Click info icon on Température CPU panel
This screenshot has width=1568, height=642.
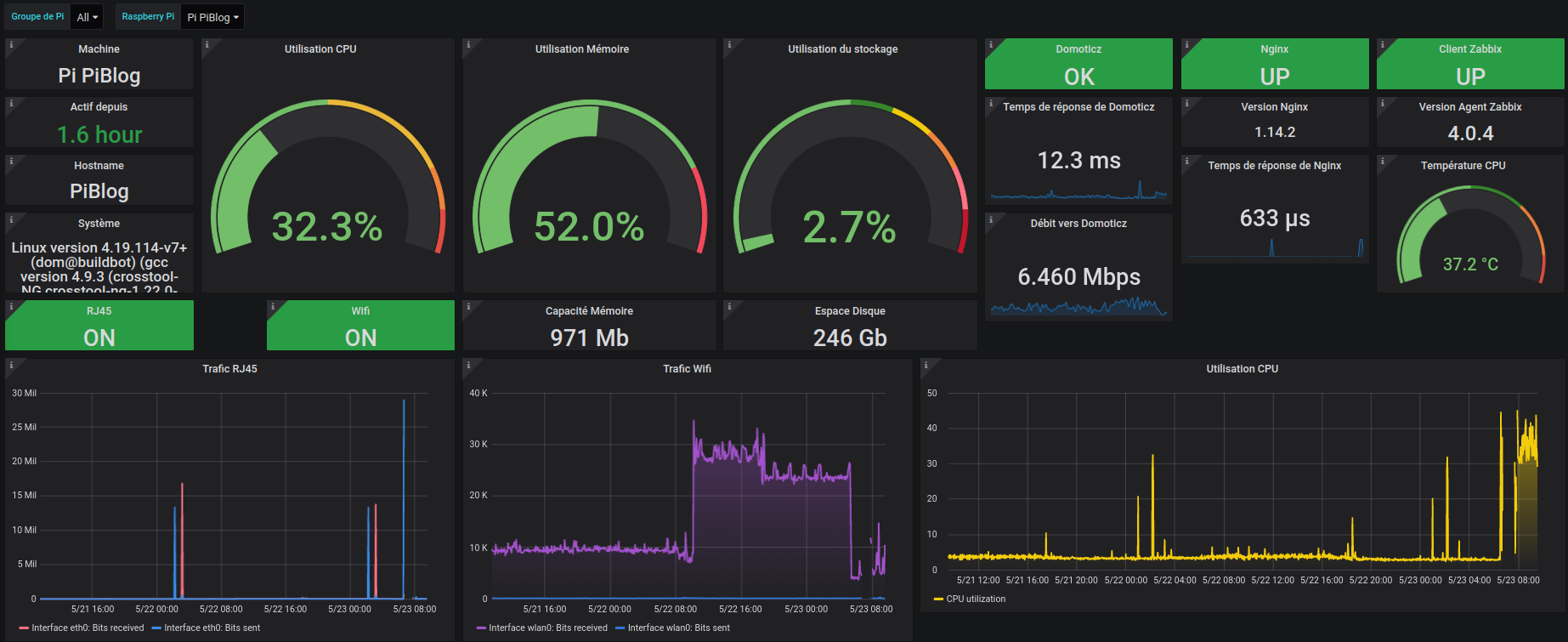click(x=1383, y=161)
